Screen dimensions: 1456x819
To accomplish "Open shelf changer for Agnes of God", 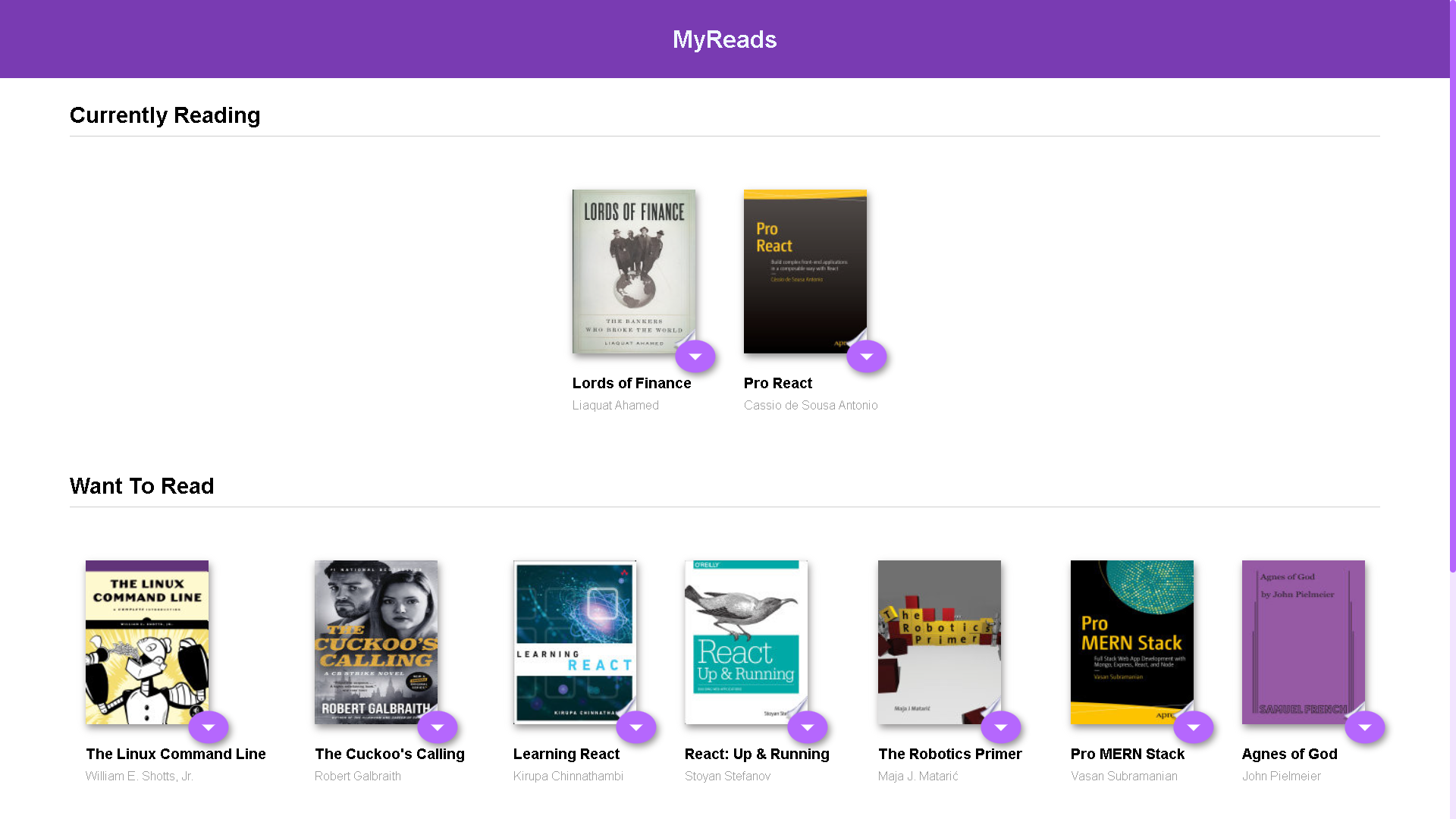I will point(1365,727).
